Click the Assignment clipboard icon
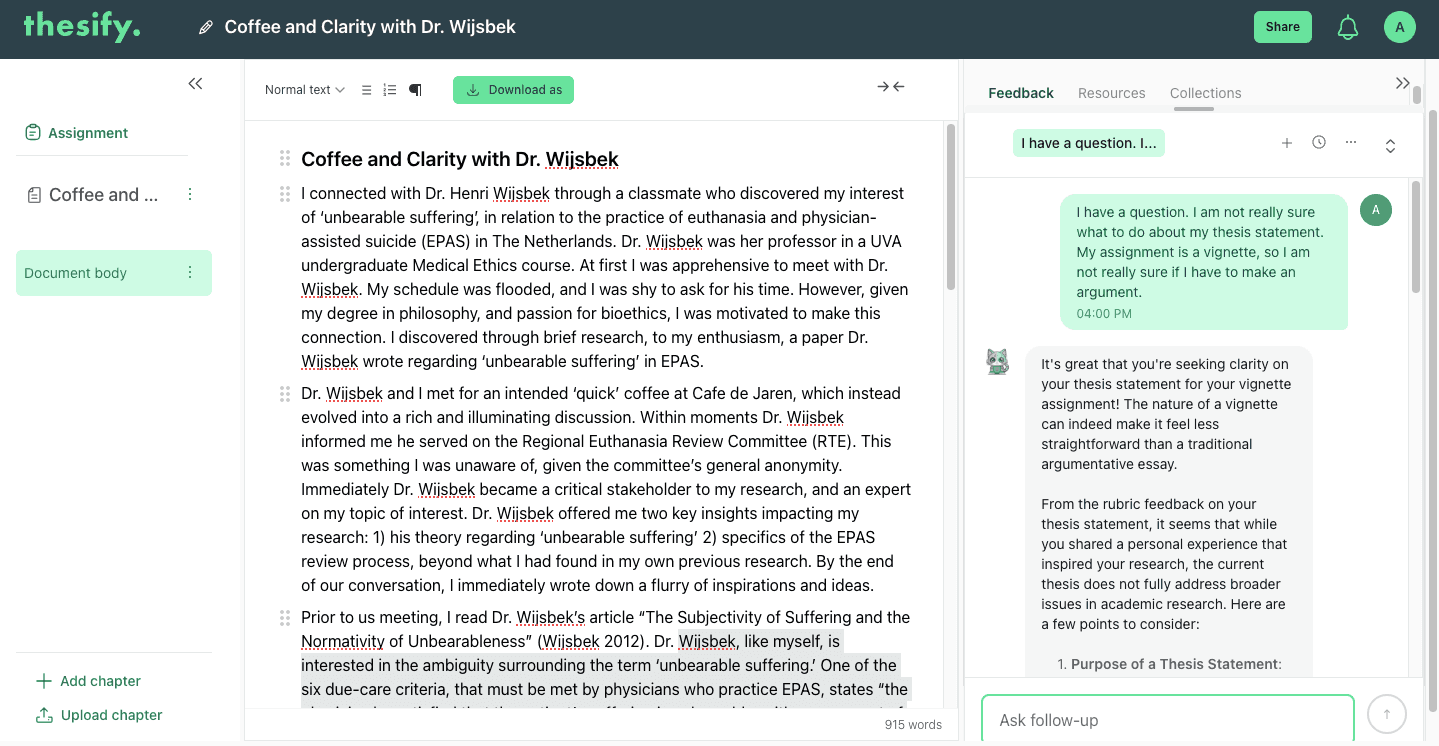Image resolution: width=1439 pixels, height=746 pixels. tap(33, 133)
